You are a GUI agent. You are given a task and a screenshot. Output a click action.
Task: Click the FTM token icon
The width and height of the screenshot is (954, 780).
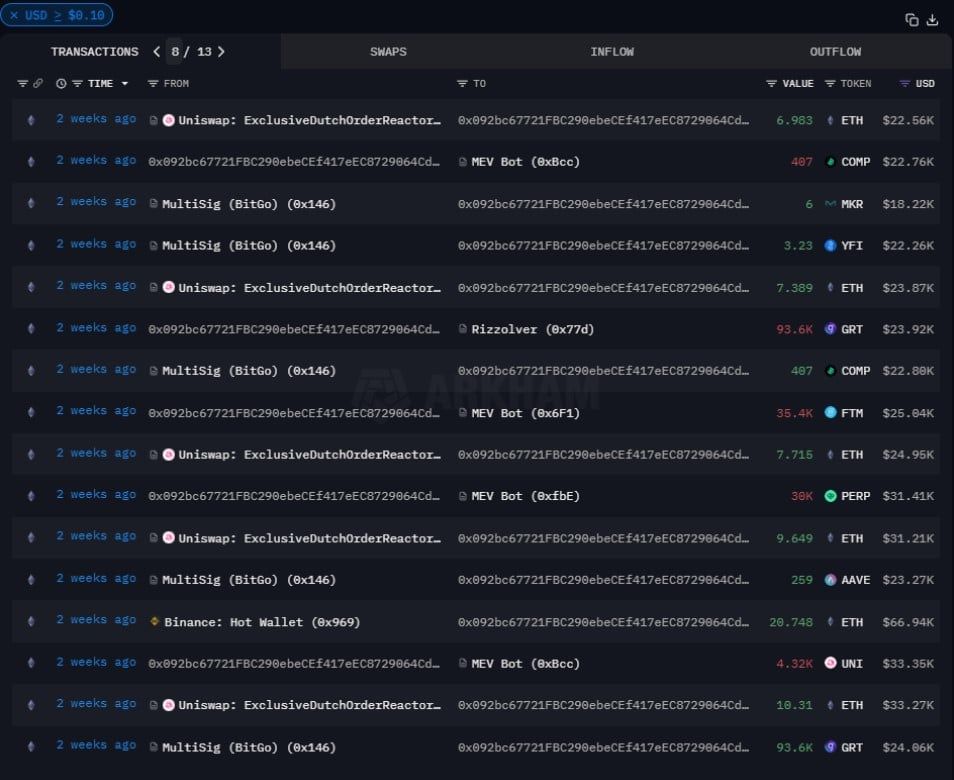830,413
